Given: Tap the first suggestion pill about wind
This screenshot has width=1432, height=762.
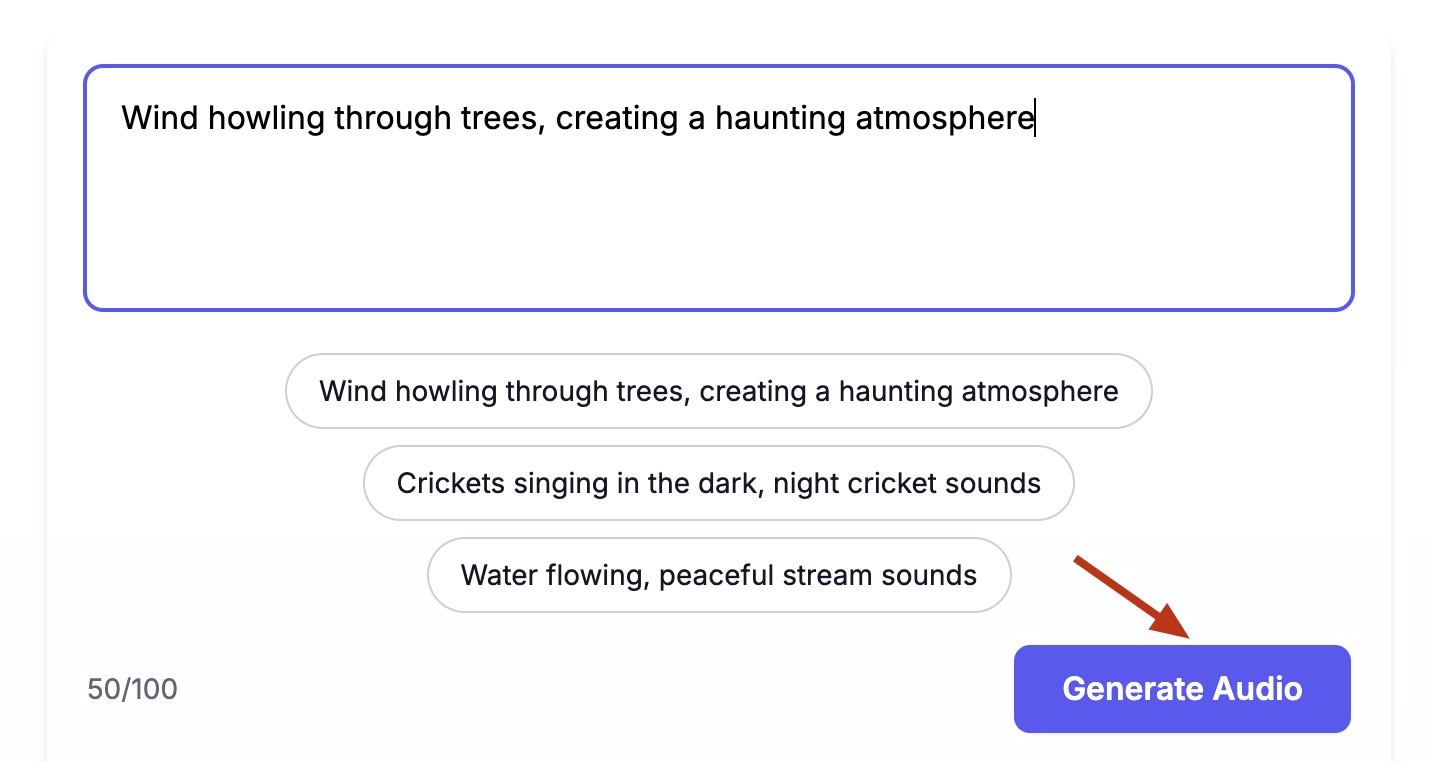Looking at the screenshot, I should coord(718,391).
